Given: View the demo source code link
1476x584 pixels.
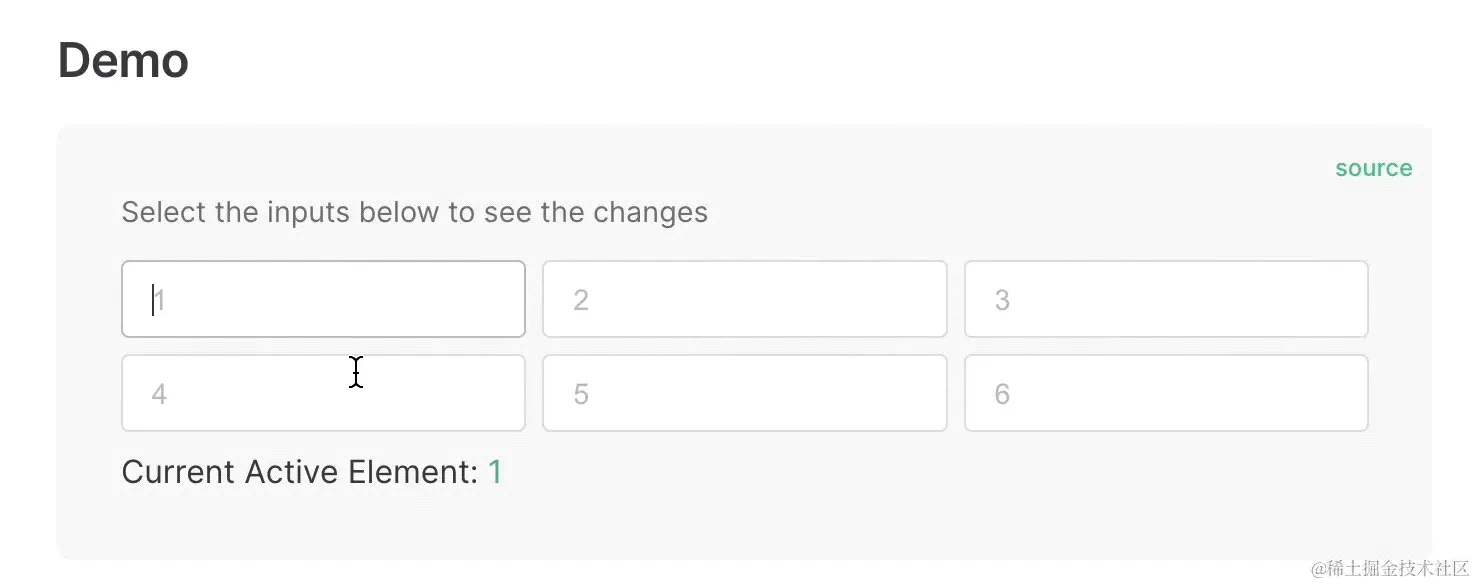Looking at the screenshot, I should 1373,168.
